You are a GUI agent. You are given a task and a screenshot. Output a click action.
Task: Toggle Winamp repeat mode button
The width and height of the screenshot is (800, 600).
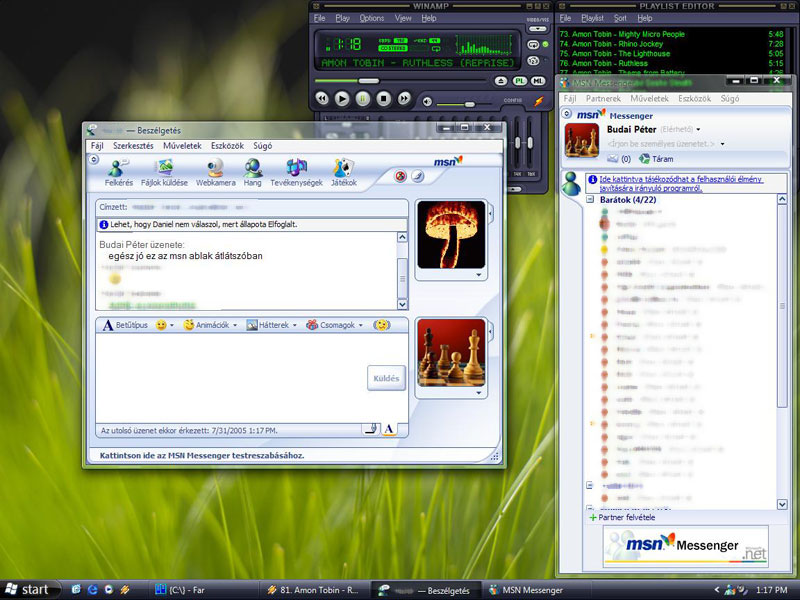click(x=533, y=45)
